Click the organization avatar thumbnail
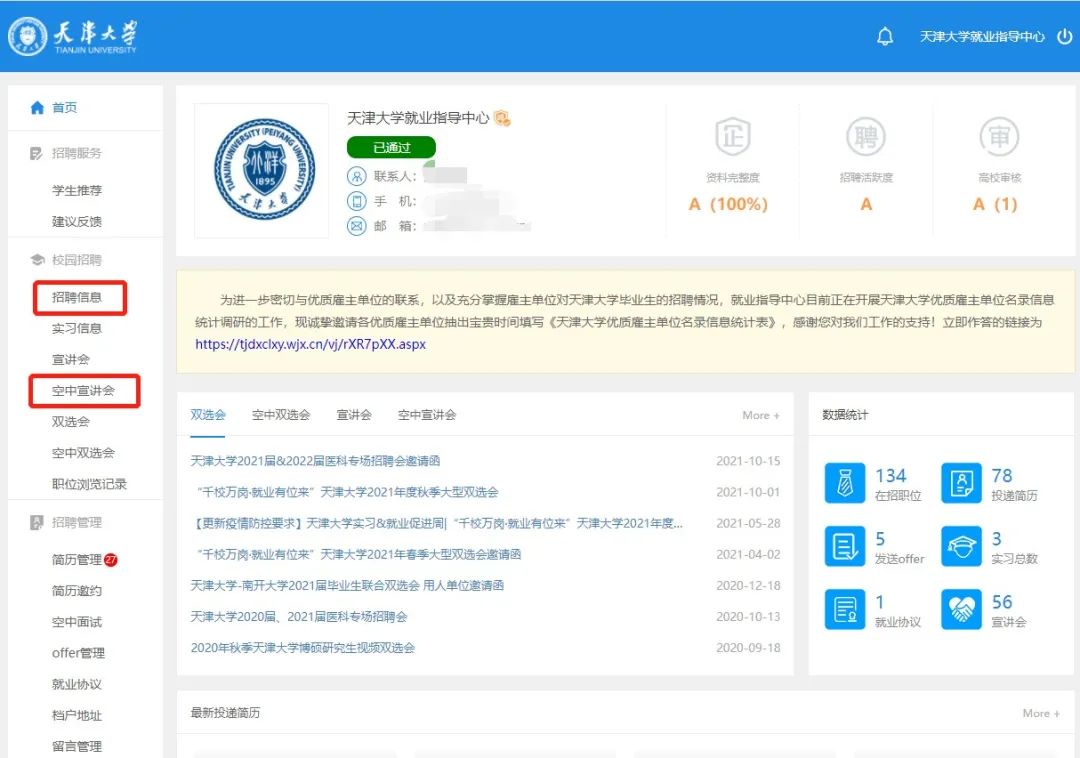1080x758 pixels. click(x=261, y=171)
